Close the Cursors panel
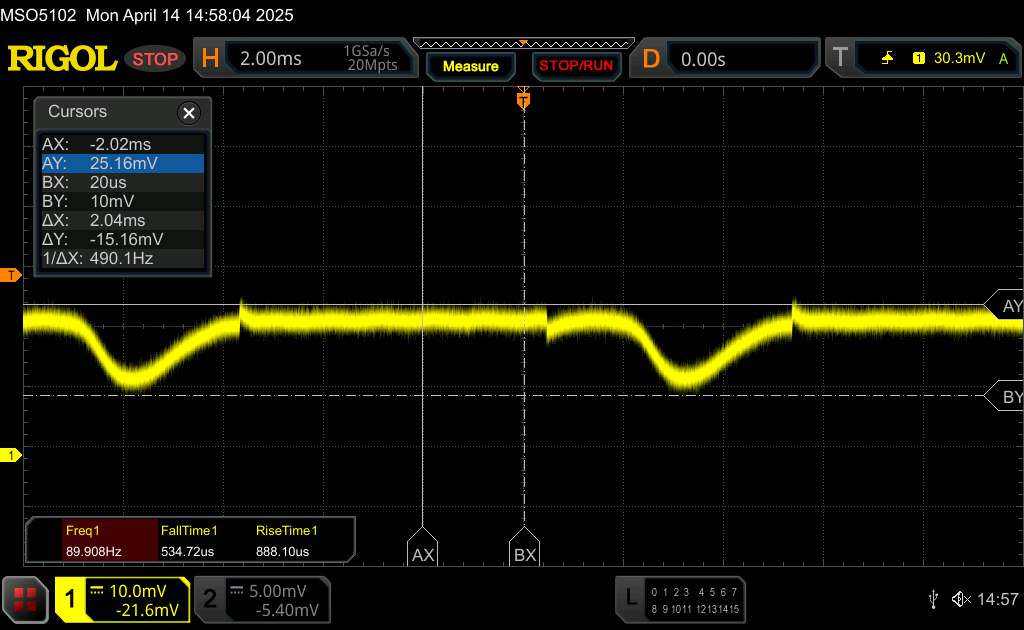1024x630 pixels. pos(188,113)
